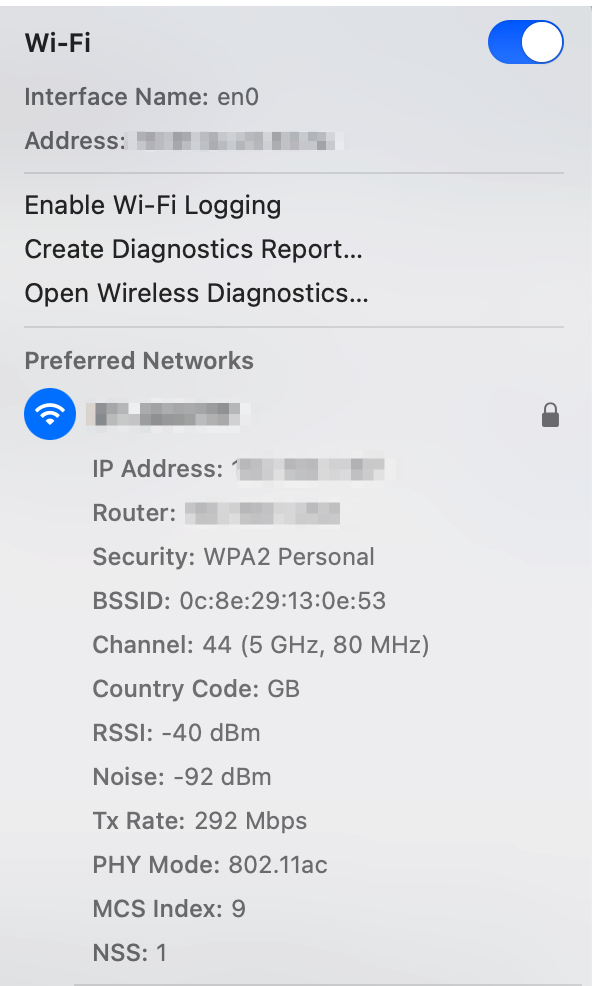Click the Country Code GB row
The width and height of the screenshot is (592, 986).
196,689
